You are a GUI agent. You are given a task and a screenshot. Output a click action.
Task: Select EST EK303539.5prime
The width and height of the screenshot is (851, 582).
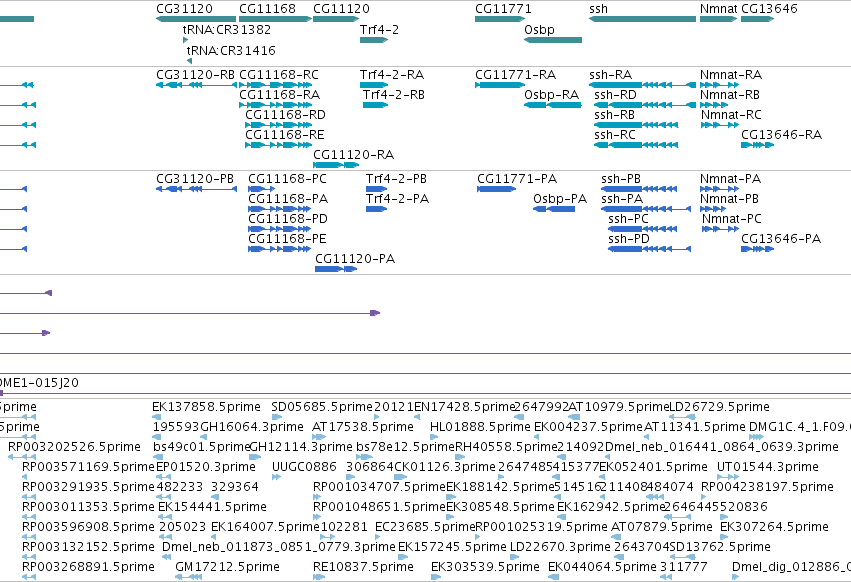485,567
